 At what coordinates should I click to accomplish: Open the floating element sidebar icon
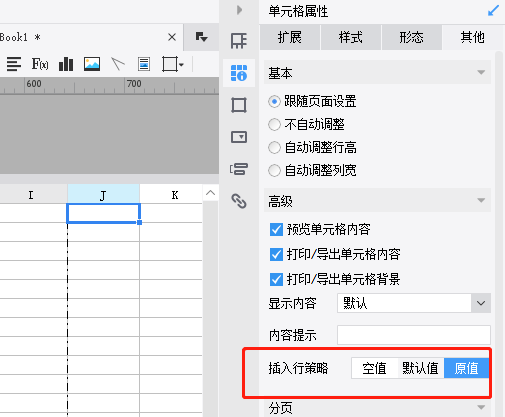tap(239, 105)
